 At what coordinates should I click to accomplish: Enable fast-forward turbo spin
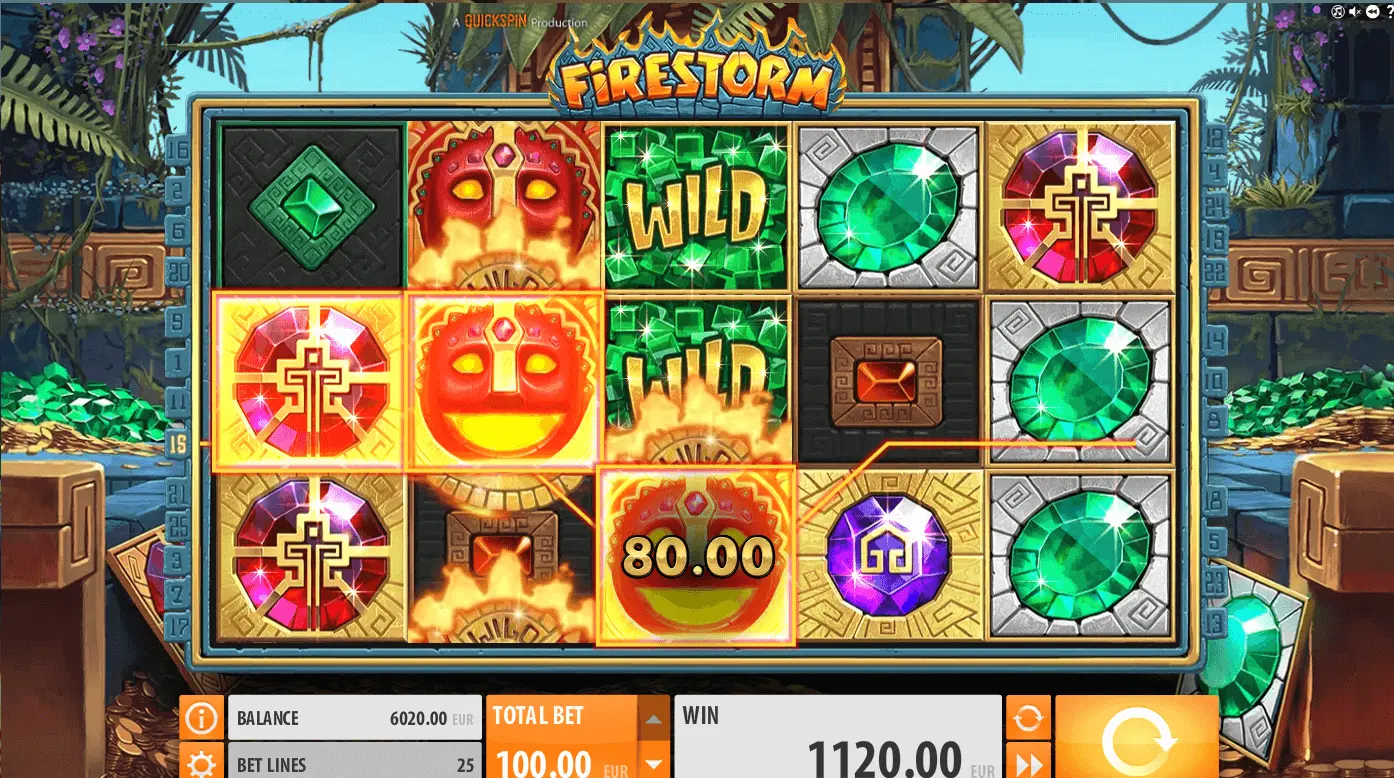pyautogui.click(x=1028, y=761)
